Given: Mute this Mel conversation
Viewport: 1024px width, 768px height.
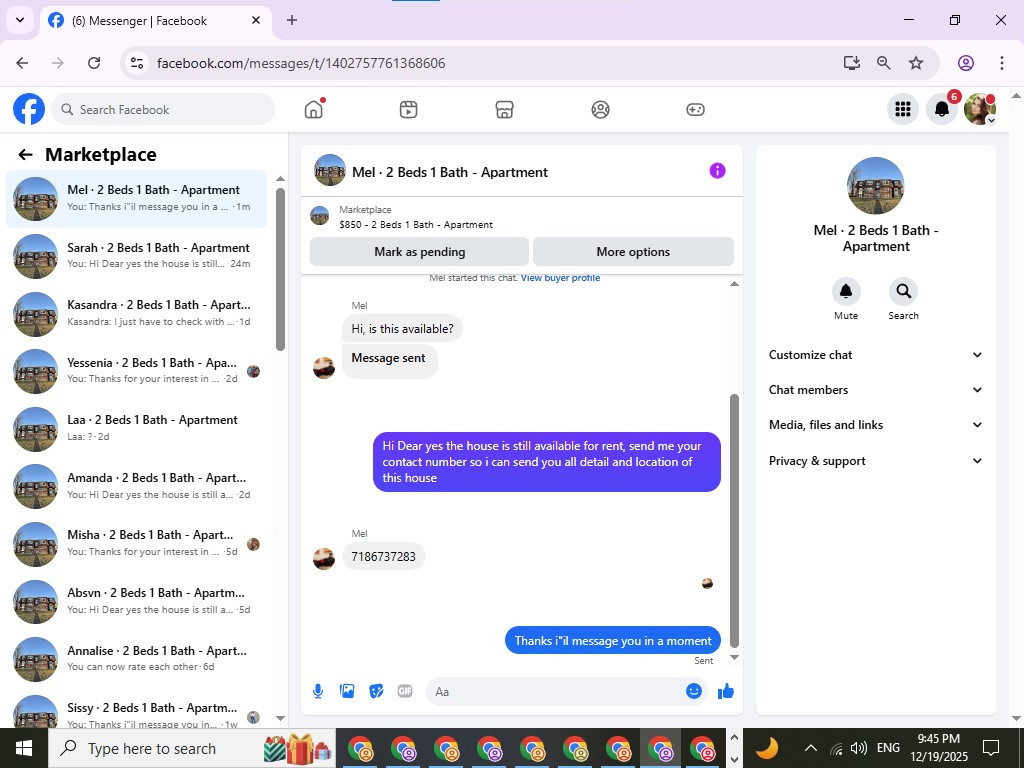Looking at the screenshot, I should pos(846,291).
